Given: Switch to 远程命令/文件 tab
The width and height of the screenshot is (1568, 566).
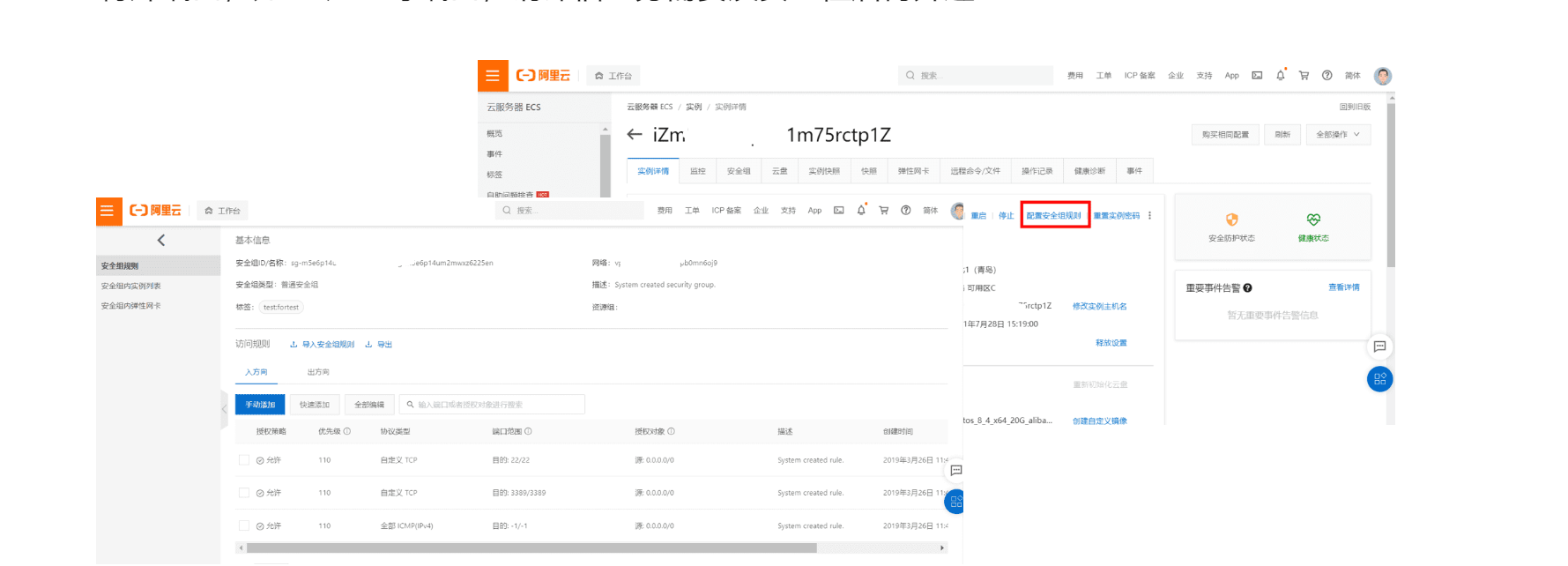Looking at the screenshot, I should [976, 171].
